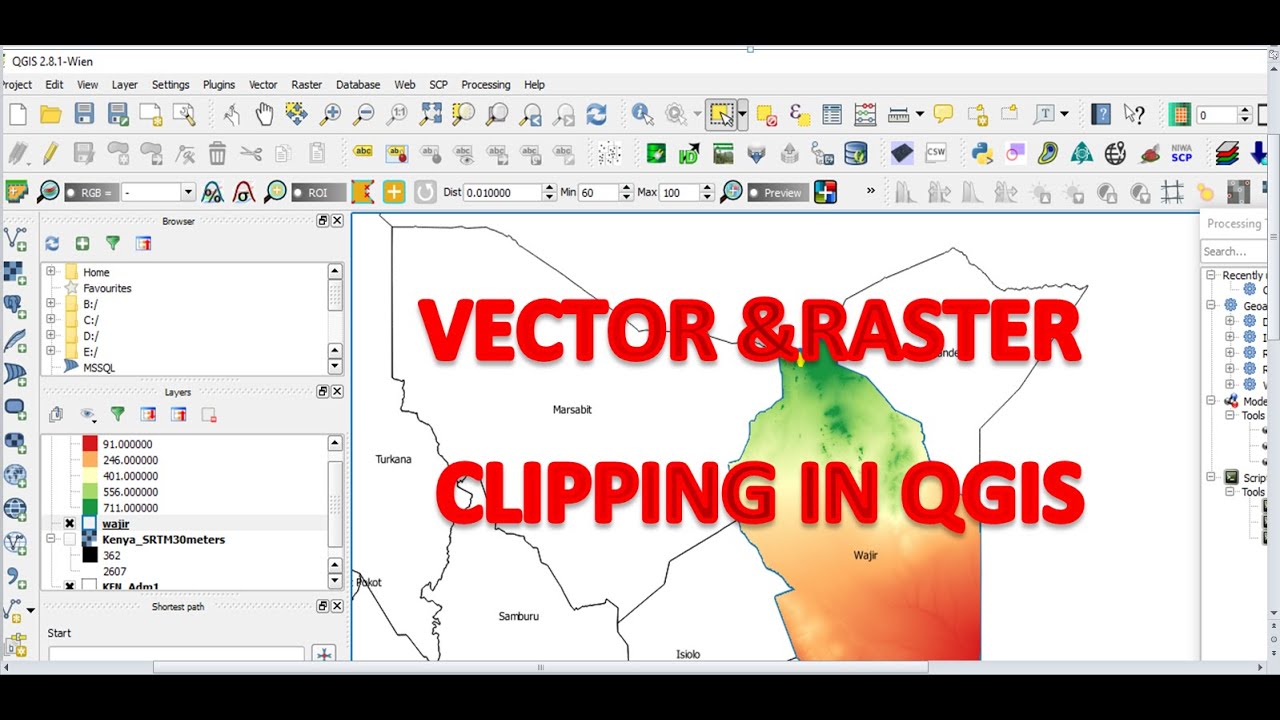The height and width of the screenshot is (720, 1280).
Task: Click the Add Vector Layer sidebar icon
Action: (x=15, y=239)
